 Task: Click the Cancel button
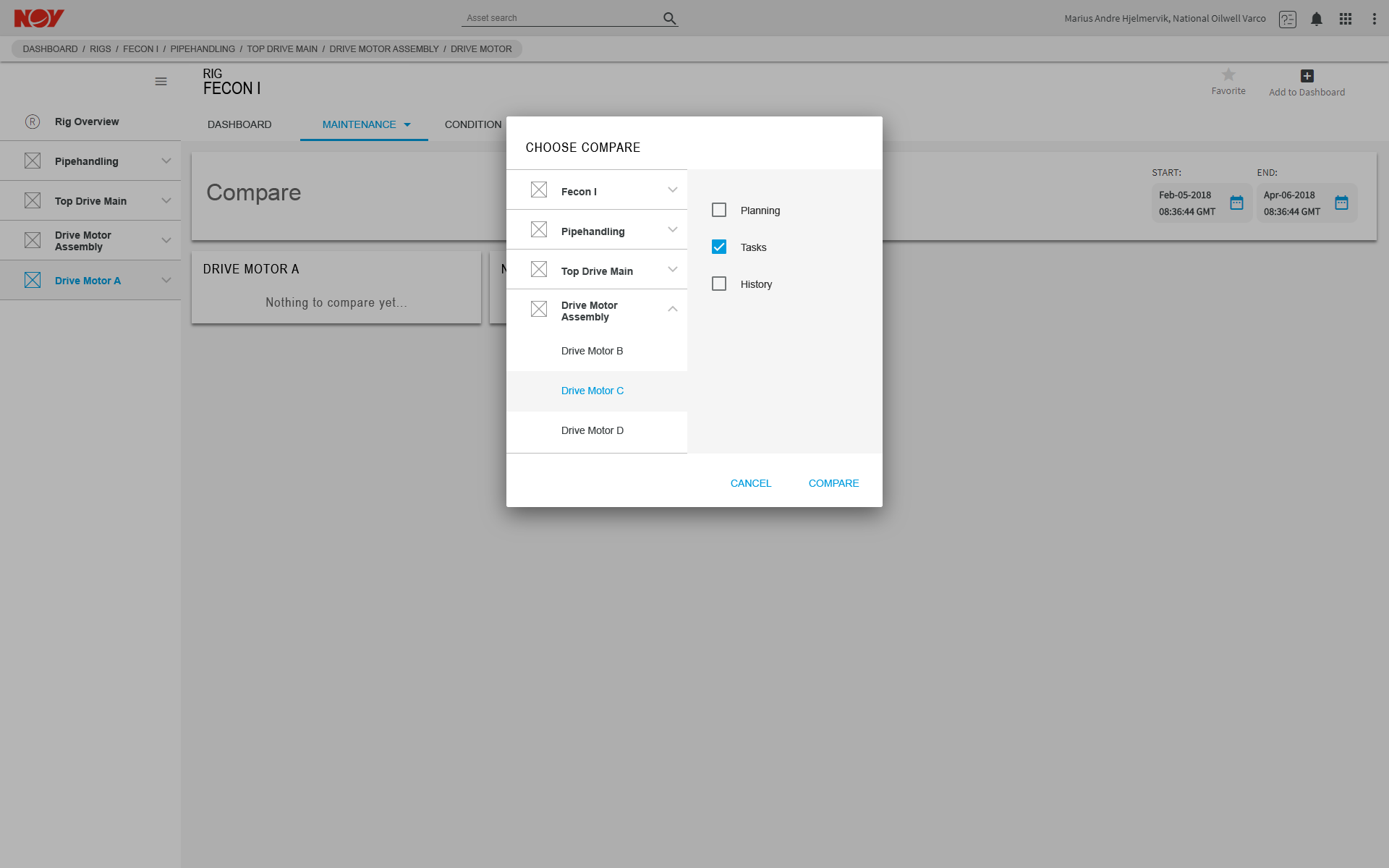(751, 483)
